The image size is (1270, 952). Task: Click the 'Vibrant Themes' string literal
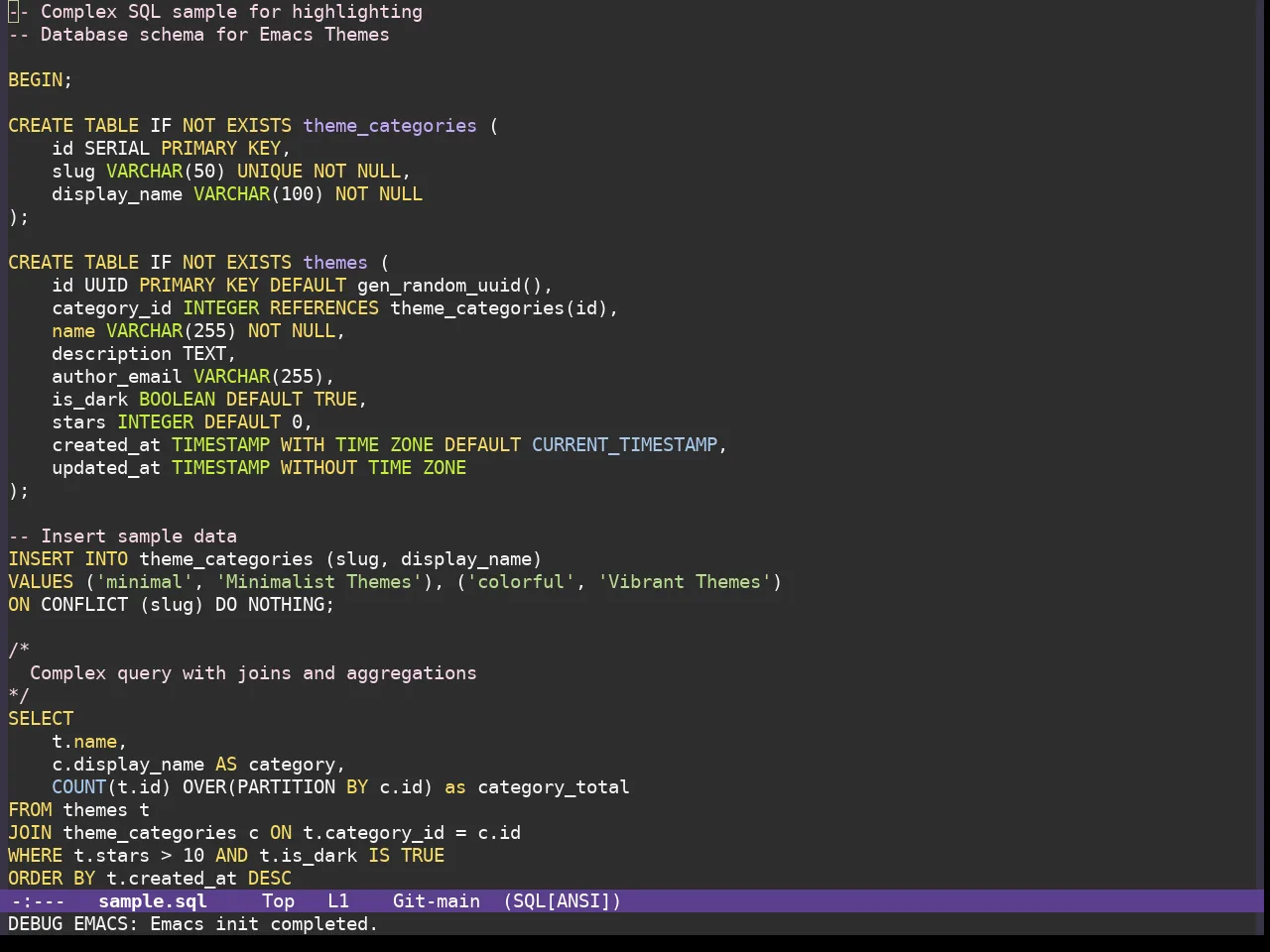685,582
